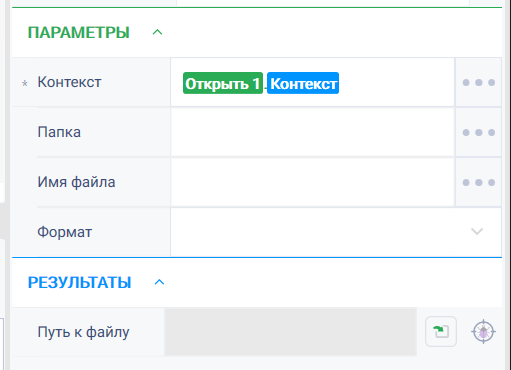This screenshot has width=511, height=370.
Task: Click the gray Путь к файлу result field
Action: [290, 332]
